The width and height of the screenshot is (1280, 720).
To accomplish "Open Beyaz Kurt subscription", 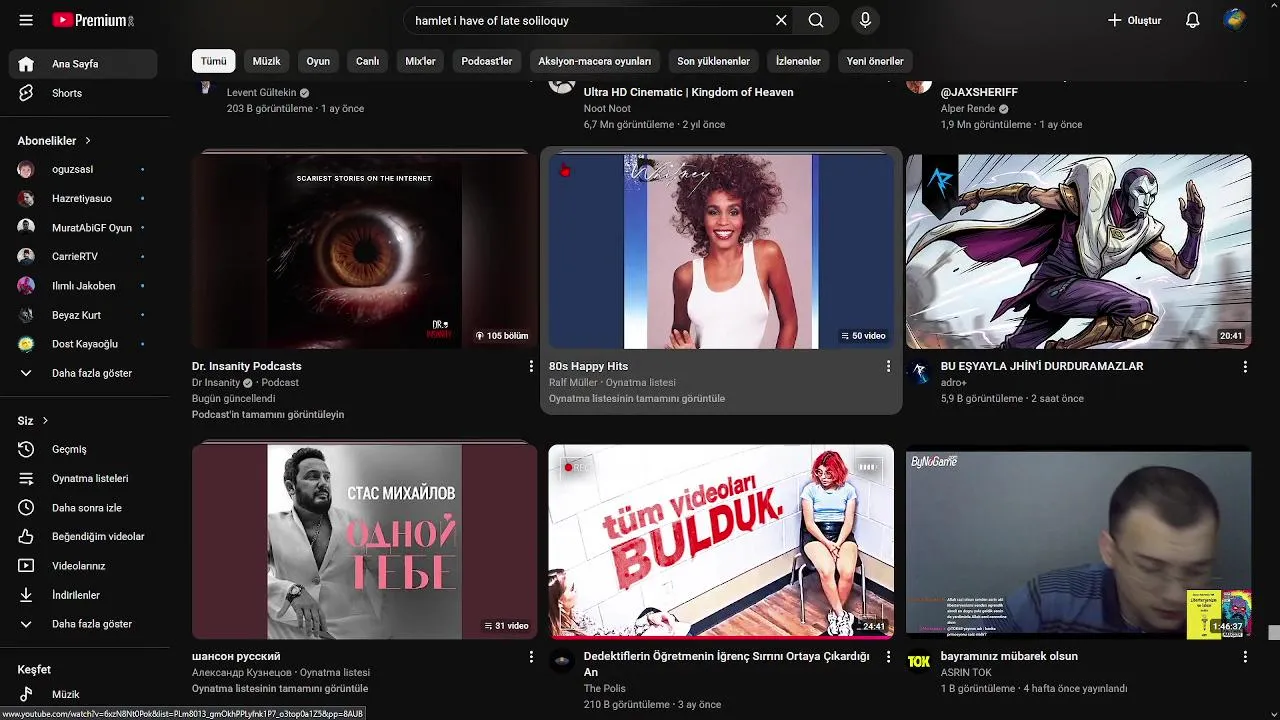I will [x=84, y=315].
